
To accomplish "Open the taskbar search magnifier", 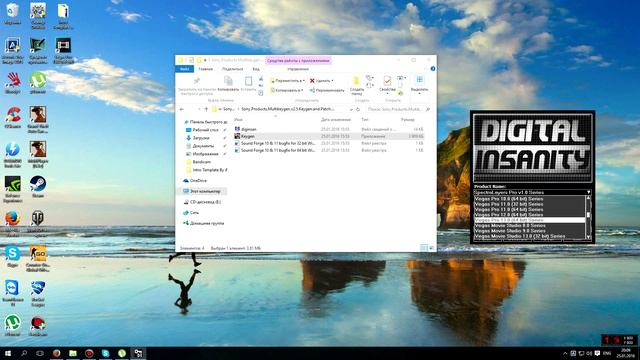I will [x=24, y=353].
